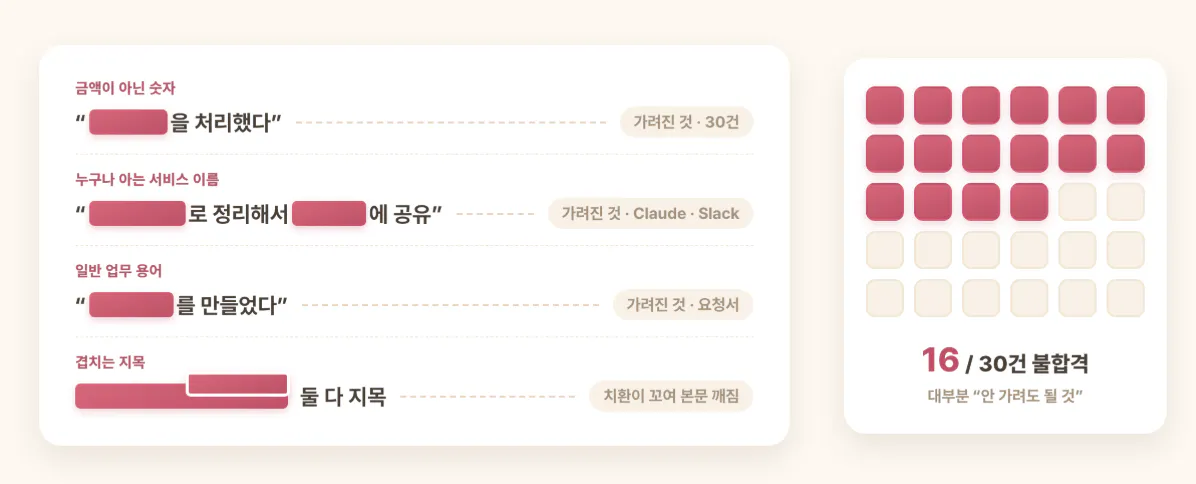Select the "금액이 아닌 숫자" heading
Screen dimensions: 1196x484
126,88
